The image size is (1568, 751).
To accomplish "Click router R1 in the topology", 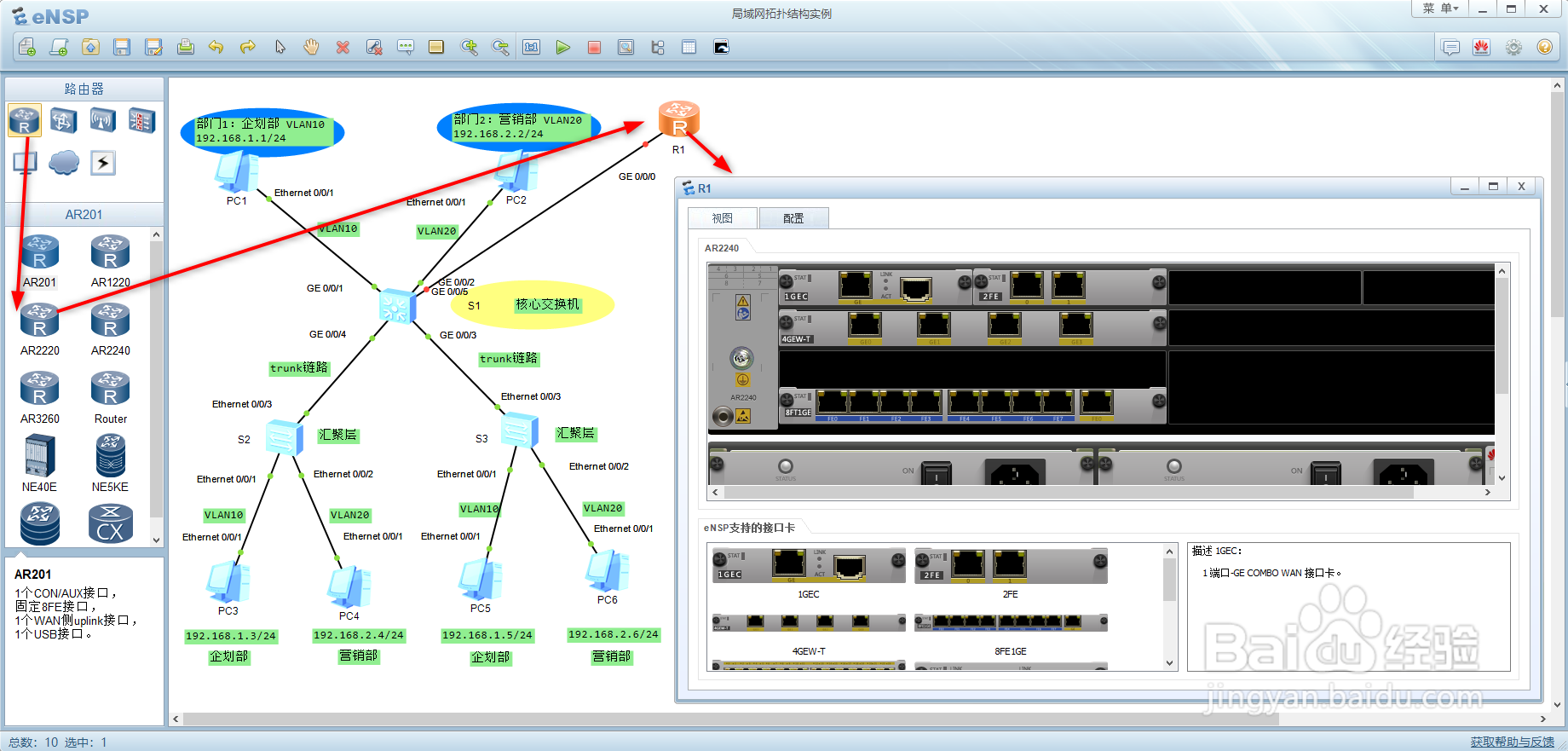I will (679, 120).
